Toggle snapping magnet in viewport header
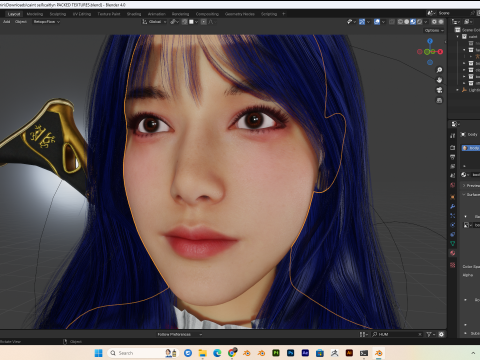Viewport: 480px width, 360px height. [x=184, y=22]
